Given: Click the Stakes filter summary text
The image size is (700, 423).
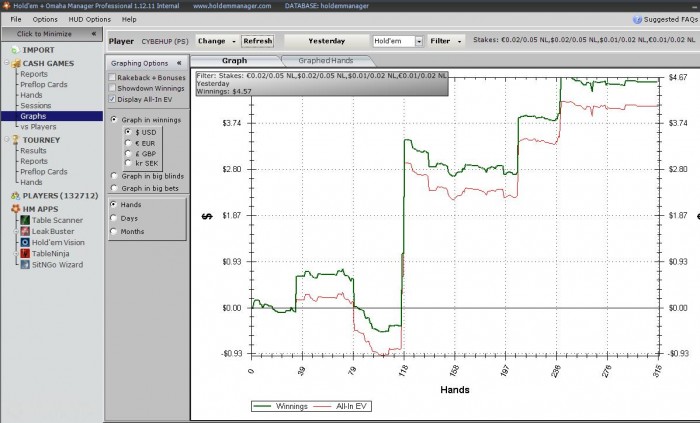Looking at the screenshot, I should coord(584,40).
